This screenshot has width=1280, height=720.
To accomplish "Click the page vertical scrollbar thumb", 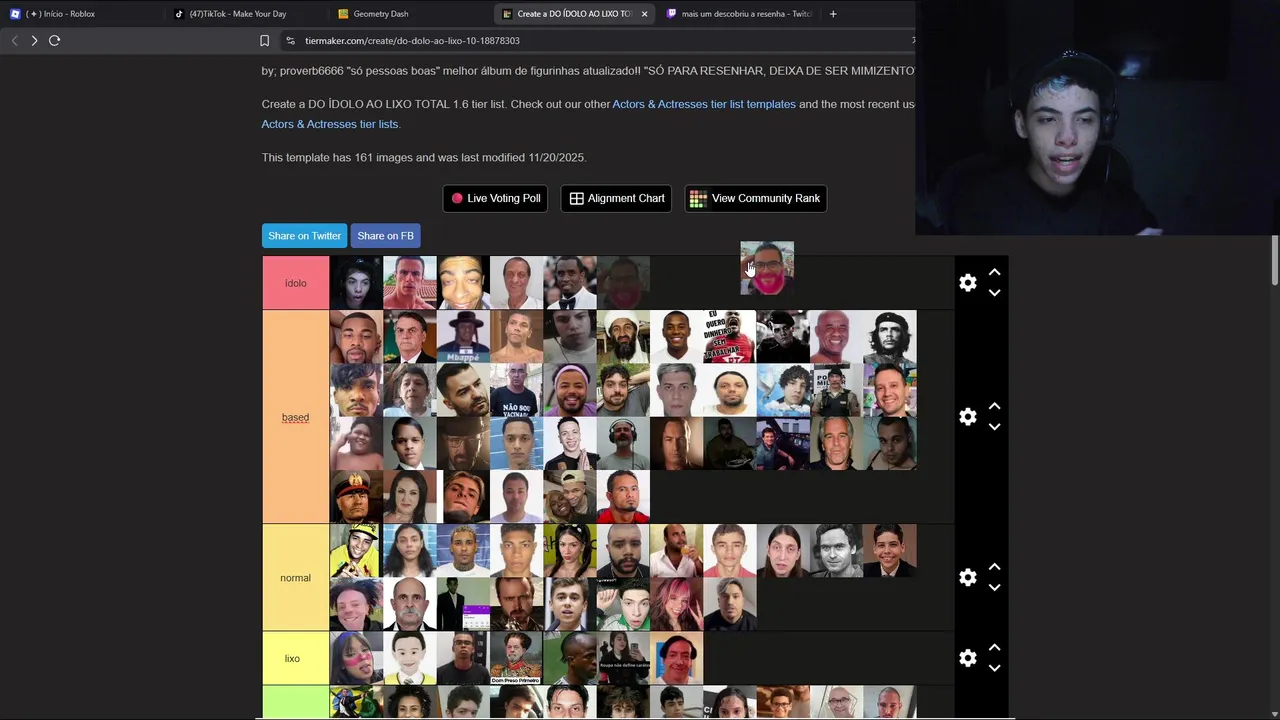I will click(x=1275, y=260).
